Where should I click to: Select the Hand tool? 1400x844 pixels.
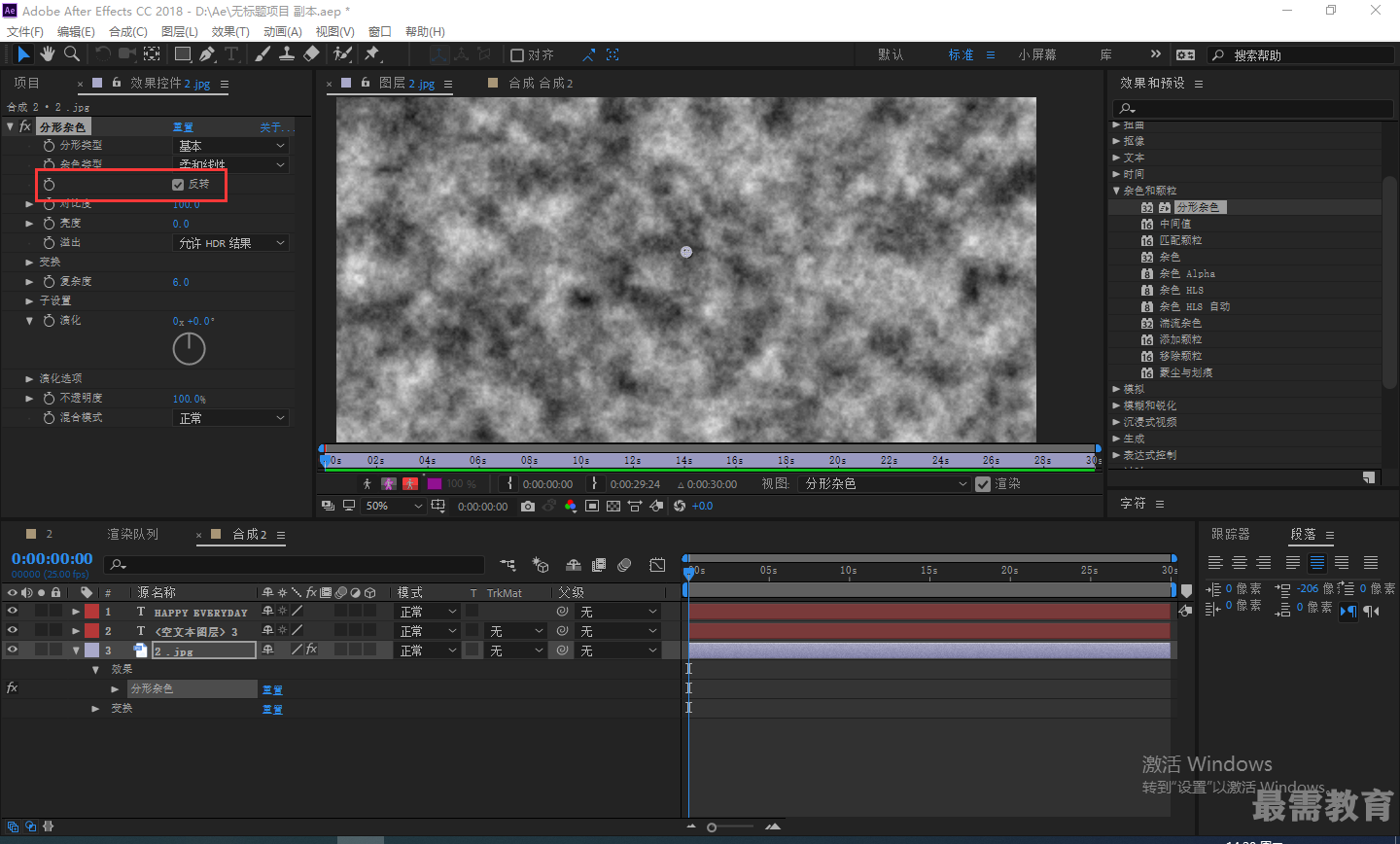click(x=48, y=54)
